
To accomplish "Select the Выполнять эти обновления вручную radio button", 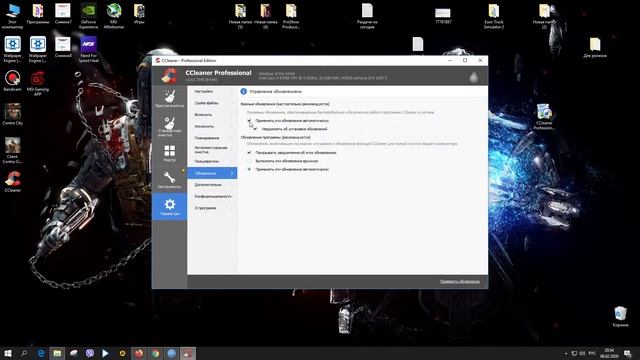I will pyautogui.click(x=249, y=161).
